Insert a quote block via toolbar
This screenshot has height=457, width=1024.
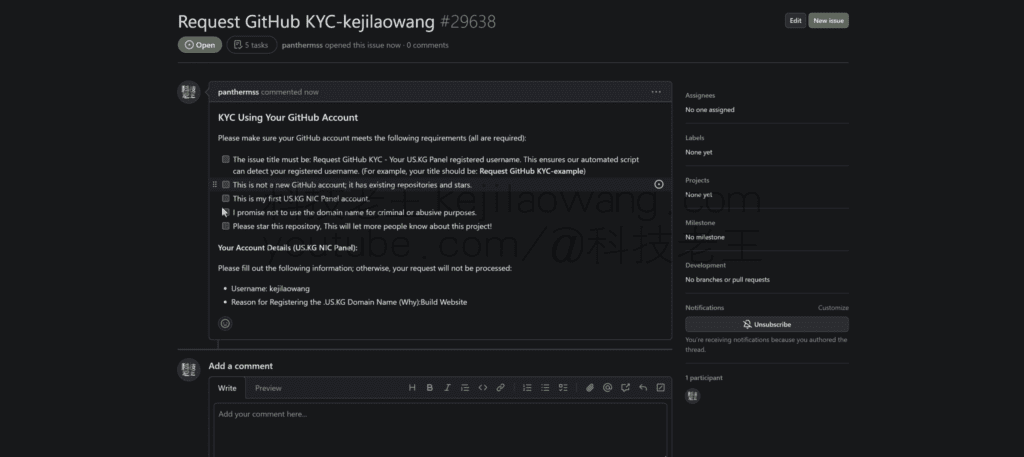(465, 388)
